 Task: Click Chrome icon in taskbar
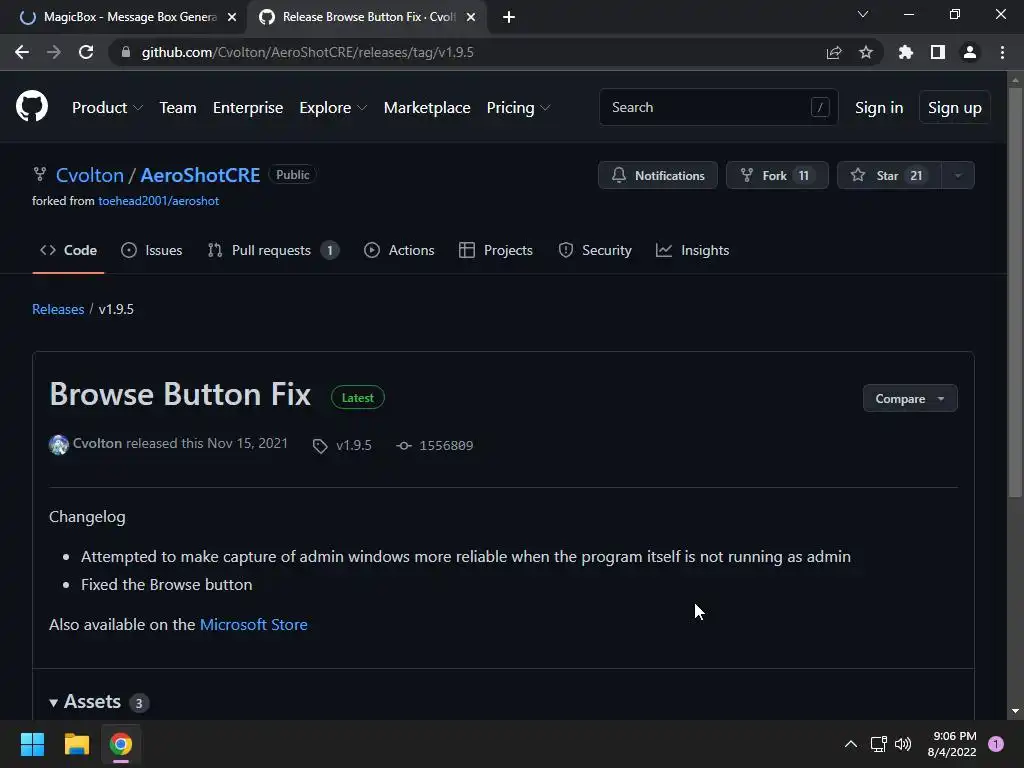(x=121, y=744)
